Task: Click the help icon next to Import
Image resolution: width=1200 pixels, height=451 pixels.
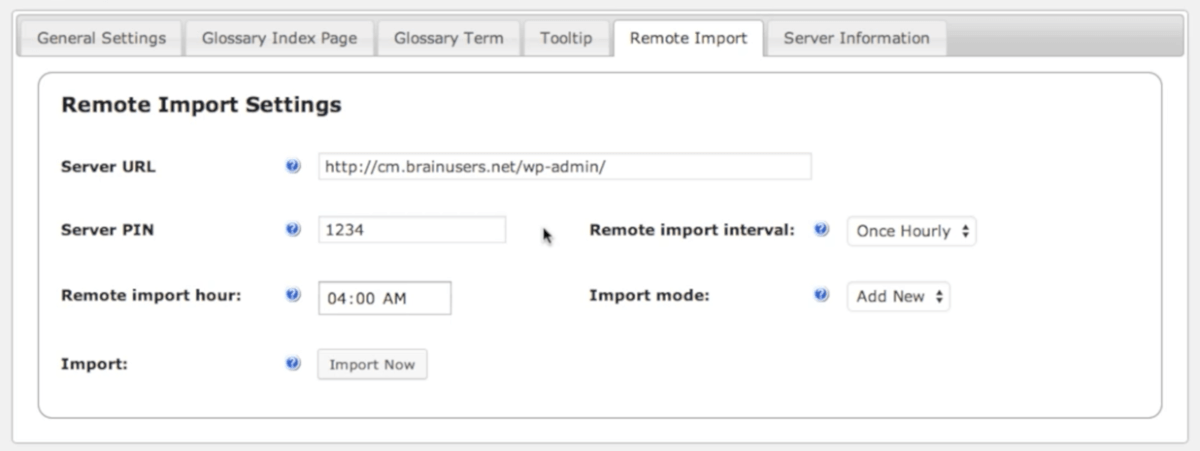Action: (293, 364)
